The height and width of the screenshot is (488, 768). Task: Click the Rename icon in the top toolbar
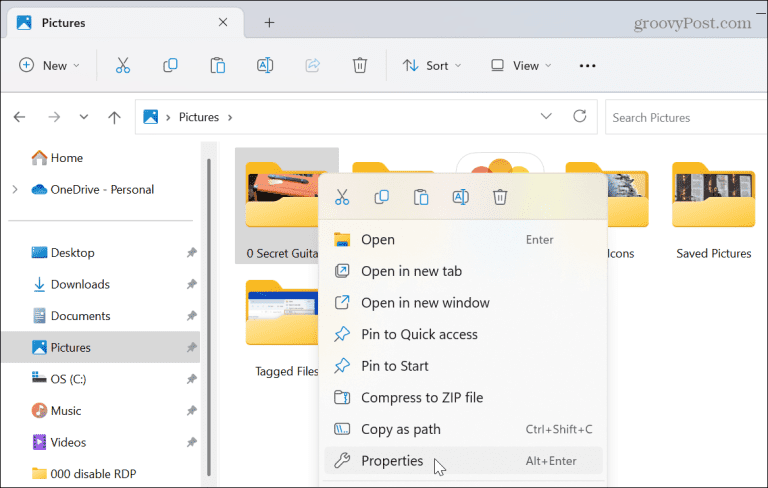point(265,65)
